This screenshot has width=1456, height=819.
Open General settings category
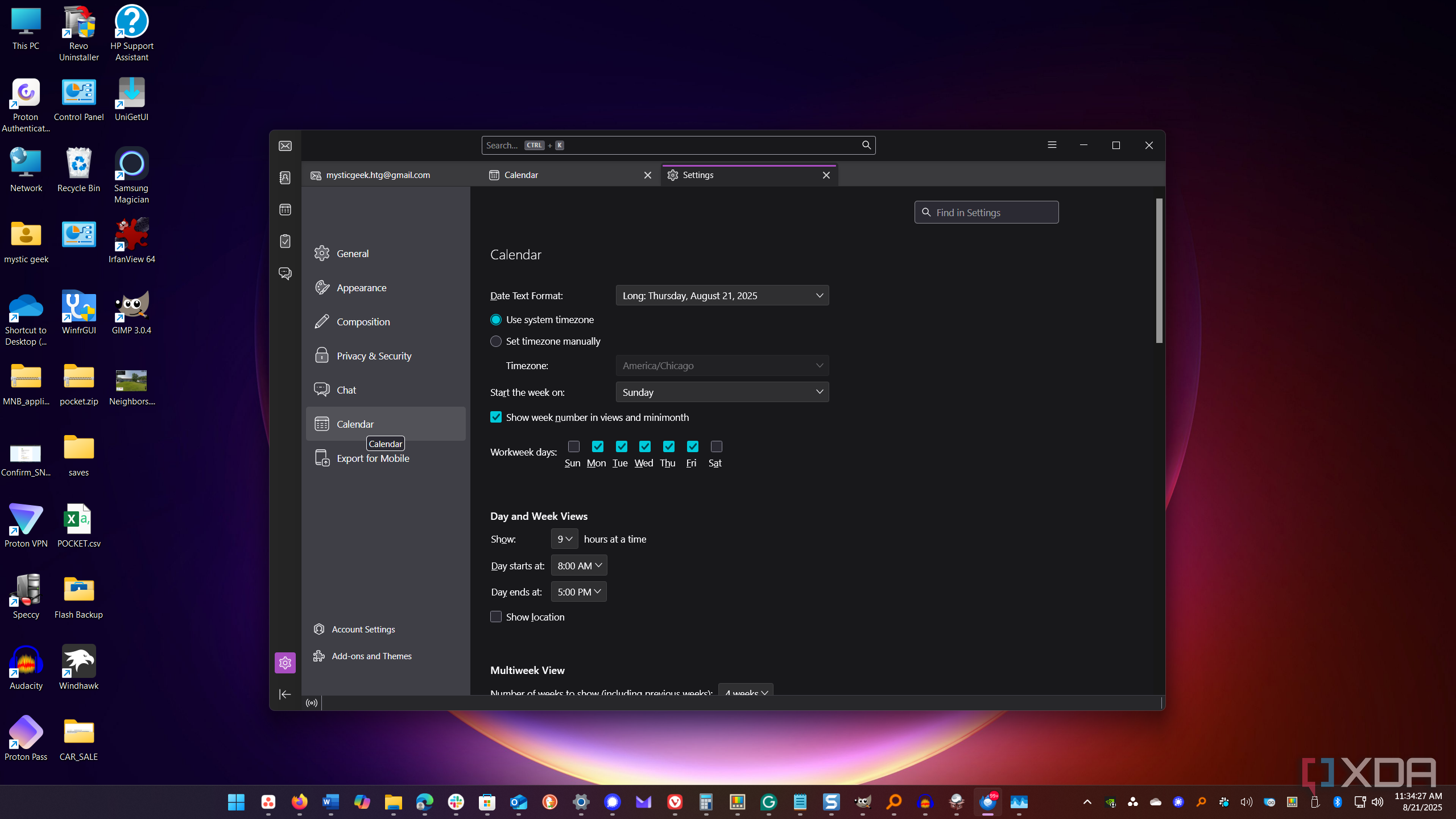tap(386, 254)
